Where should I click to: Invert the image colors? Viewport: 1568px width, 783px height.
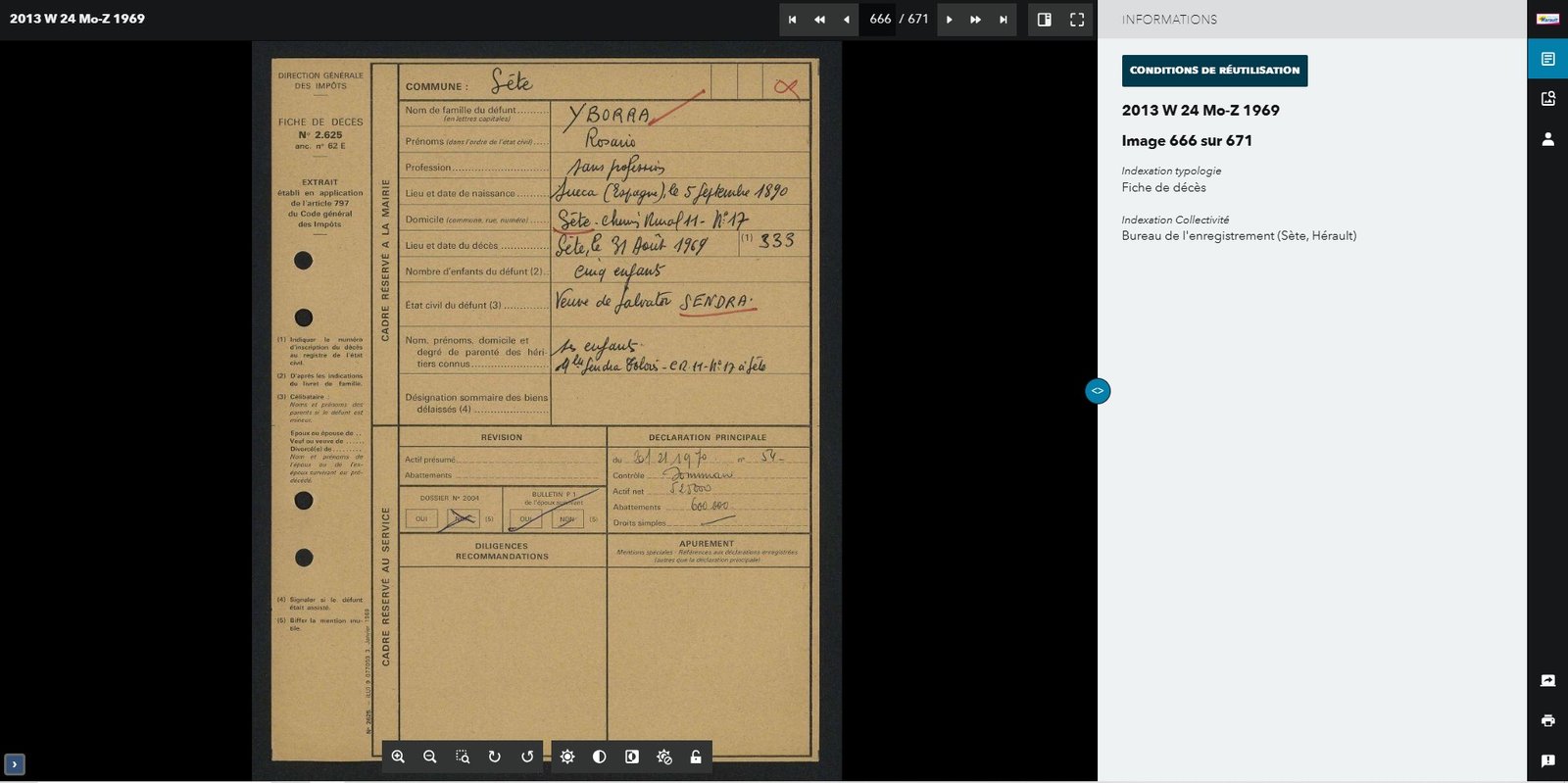632,757
